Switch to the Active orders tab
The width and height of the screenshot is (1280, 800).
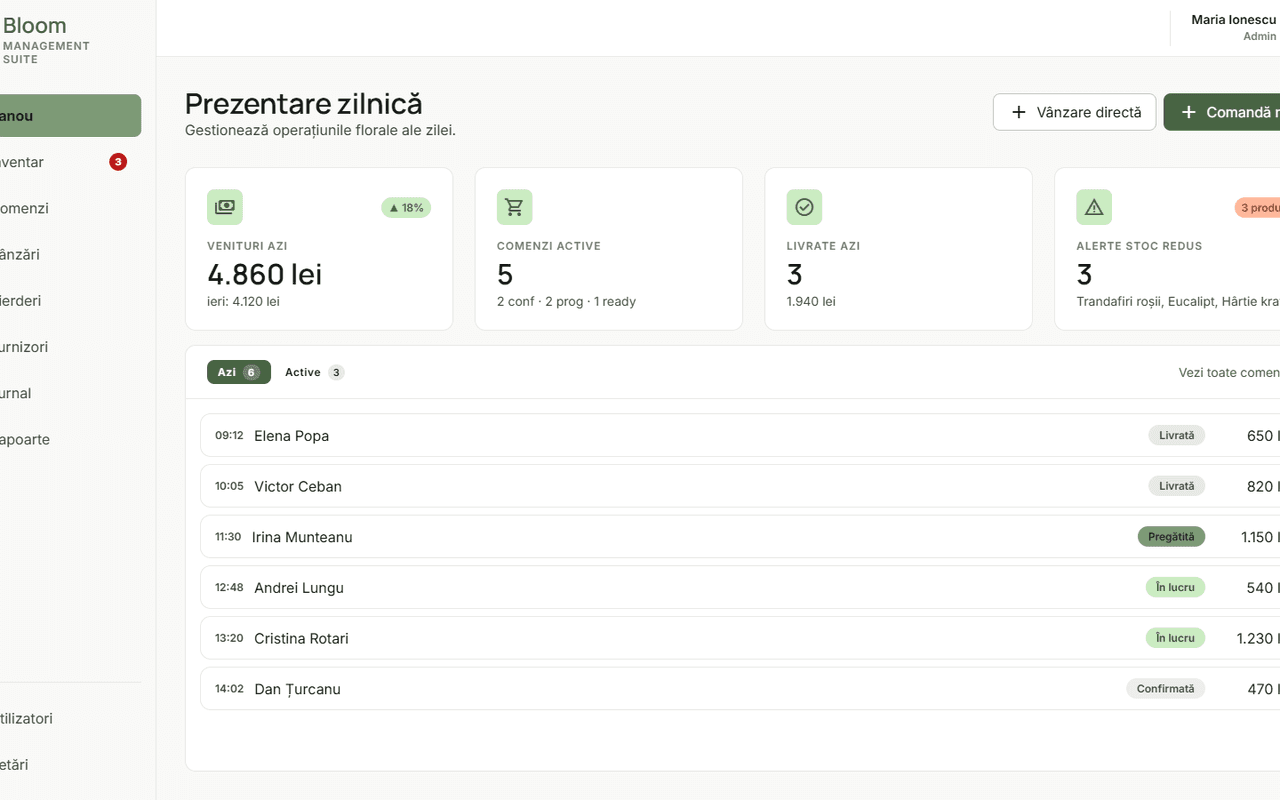[x=314, y=372]
